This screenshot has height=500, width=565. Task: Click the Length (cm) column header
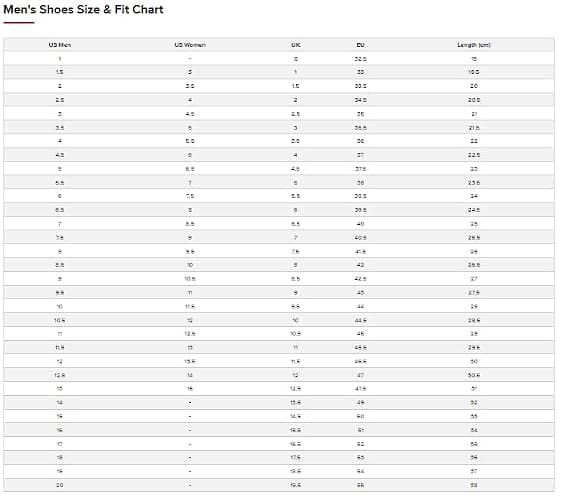(x=474, y=45)
